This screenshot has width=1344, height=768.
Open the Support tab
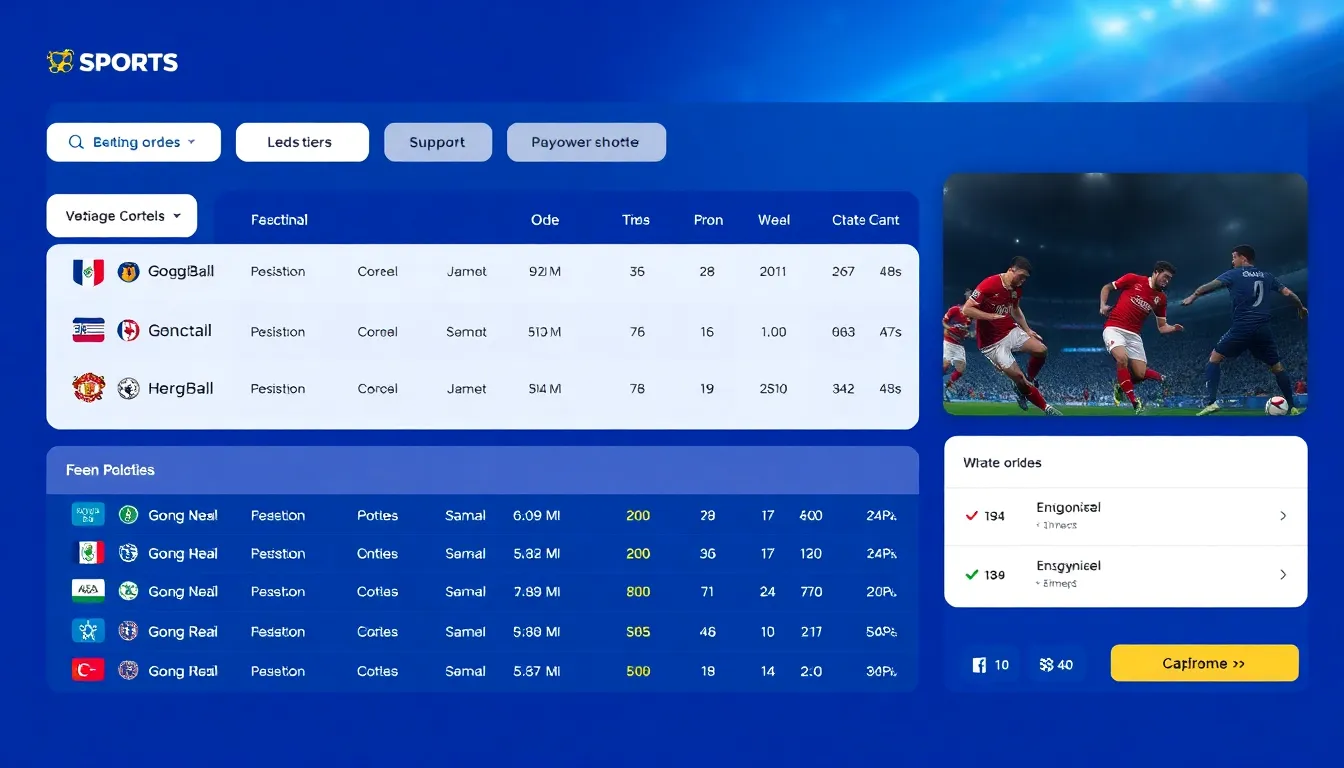[437, 142]
